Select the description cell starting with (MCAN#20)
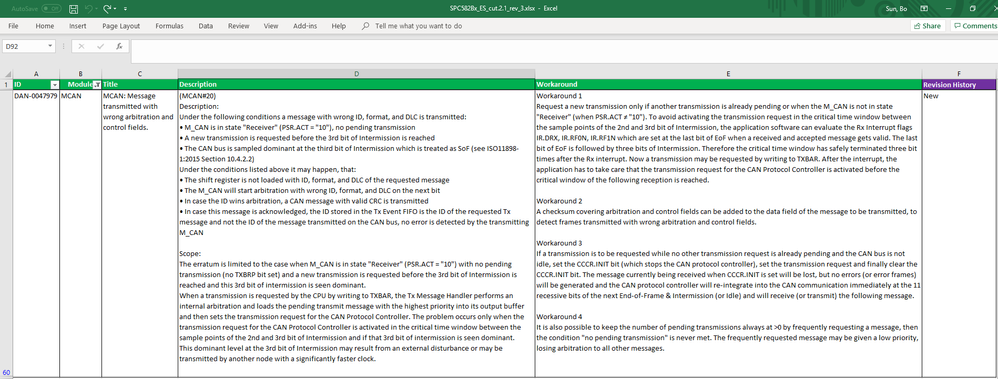The height and width of the screenshot is (379, 998). [x=356, y=233]
